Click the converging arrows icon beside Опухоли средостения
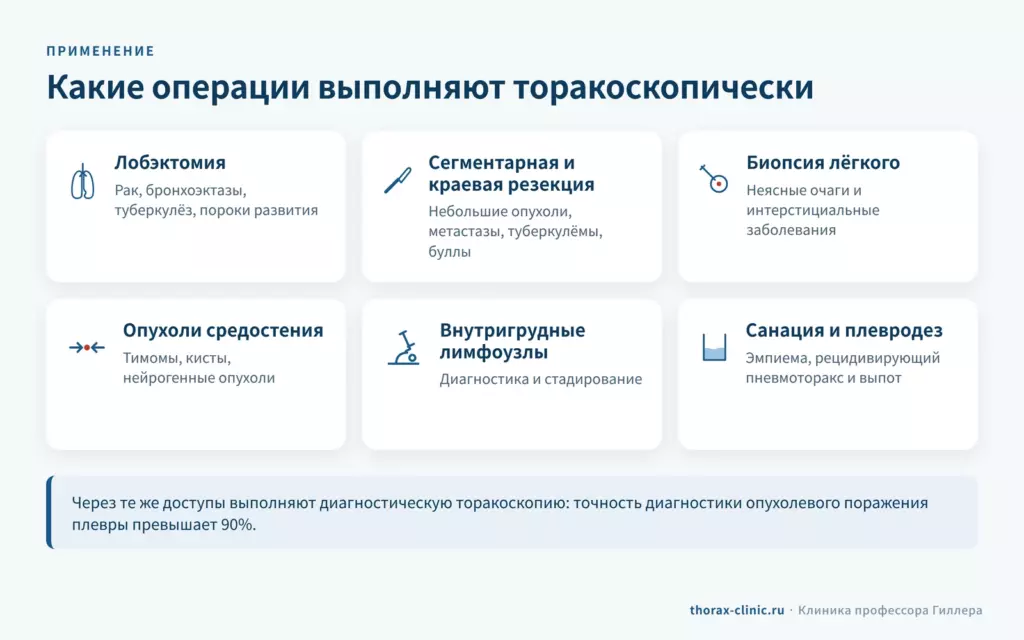1024x640 pixels. (87, 347)
